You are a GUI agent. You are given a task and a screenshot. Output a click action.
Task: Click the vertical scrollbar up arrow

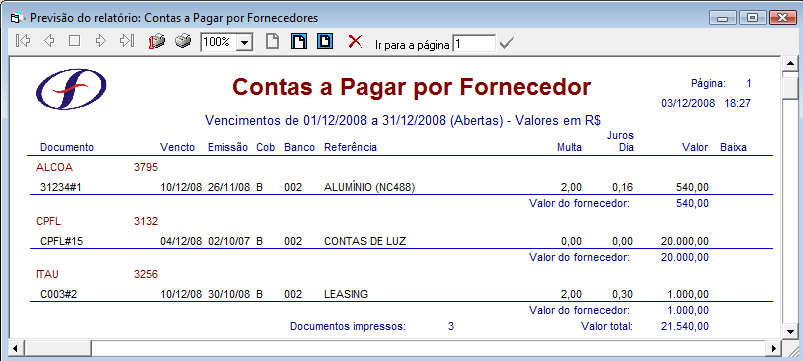pos(790,63)
